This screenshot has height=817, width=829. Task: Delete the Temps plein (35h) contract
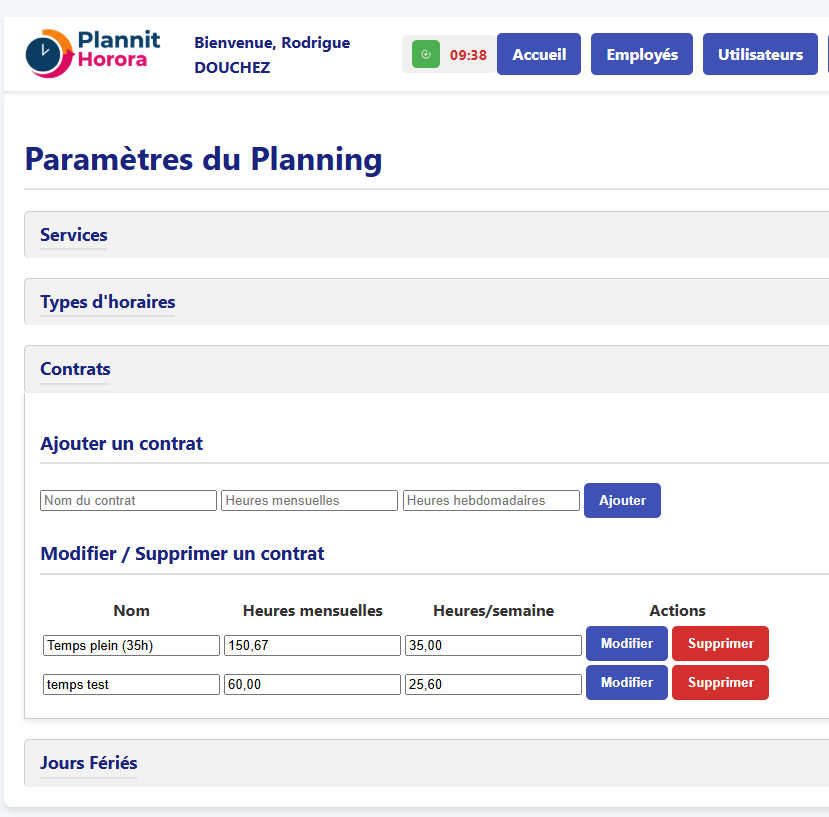[720, 644]
